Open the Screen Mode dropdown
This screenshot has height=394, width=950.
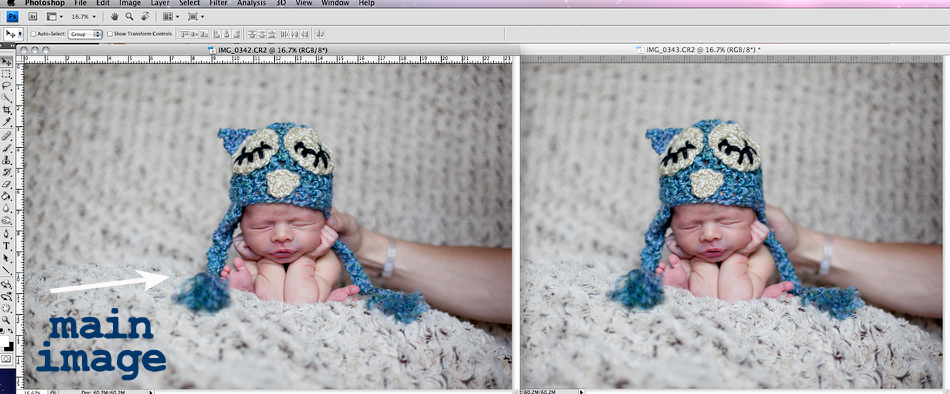point(196,16)
